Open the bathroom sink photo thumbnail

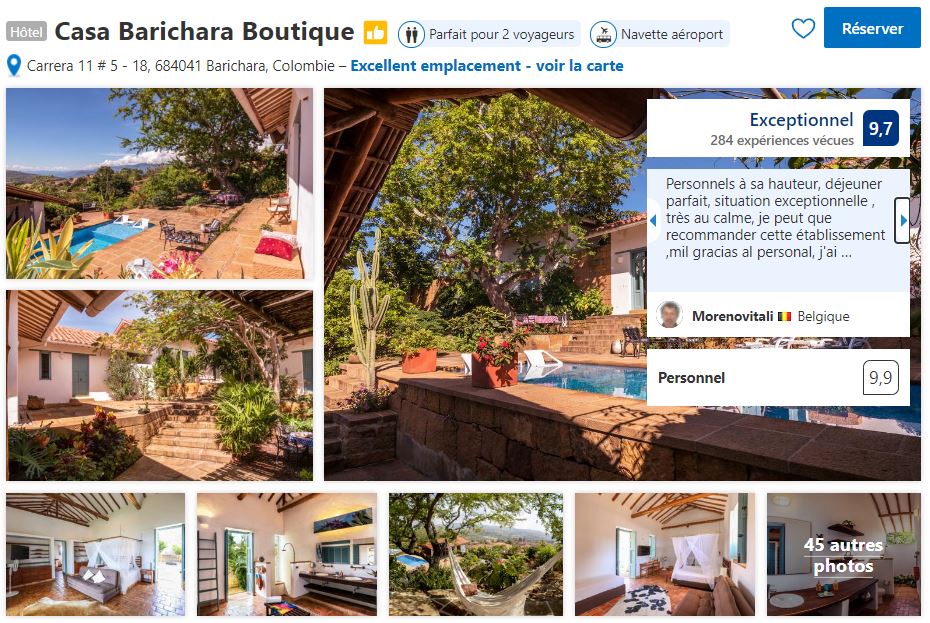[286, 554]
